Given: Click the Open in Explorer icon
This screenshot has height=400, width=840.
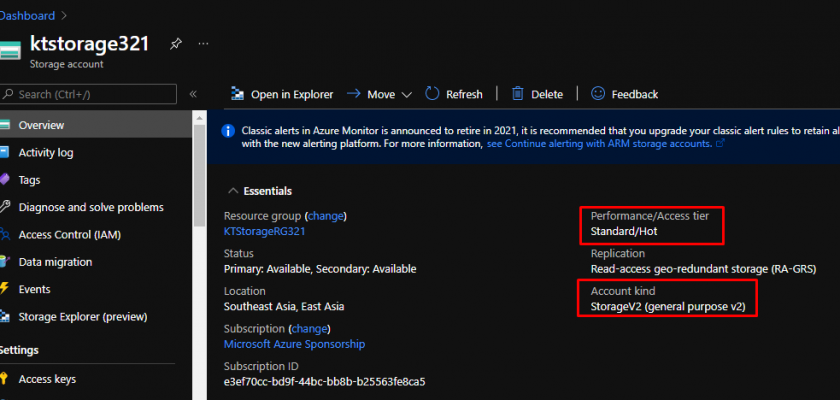Looking at the screenshot, I should 237,94.
